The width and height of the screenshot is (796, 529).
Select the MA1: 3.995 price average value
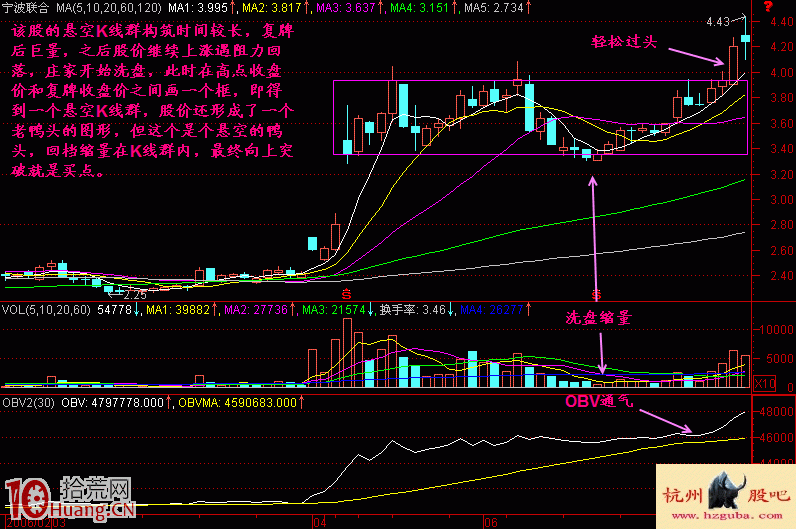(198, 8)
